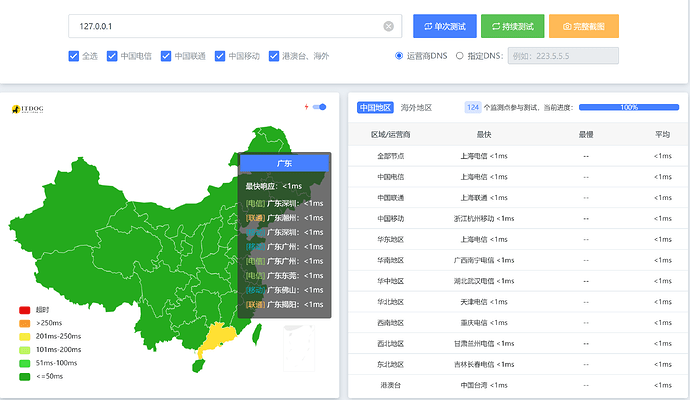Switch to the 中国地区 tab

tap(375, 107)
